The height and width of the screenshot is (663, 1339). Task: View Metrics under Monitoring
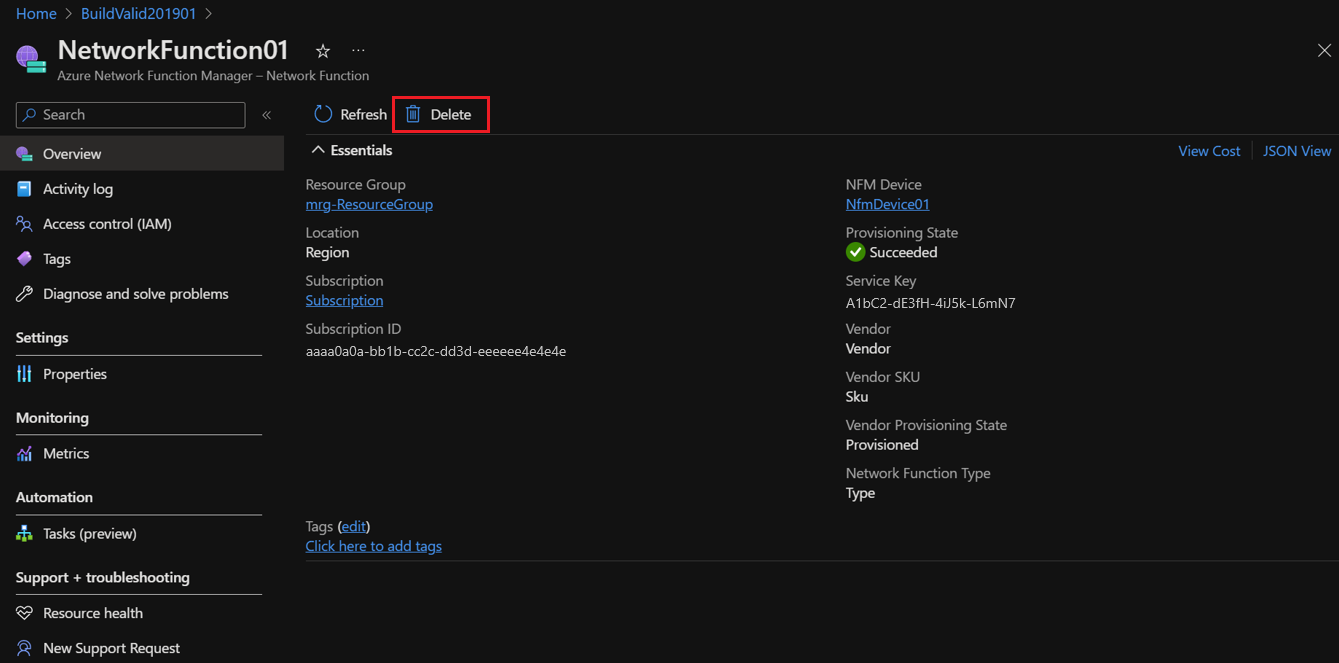[x=65, y=453]
